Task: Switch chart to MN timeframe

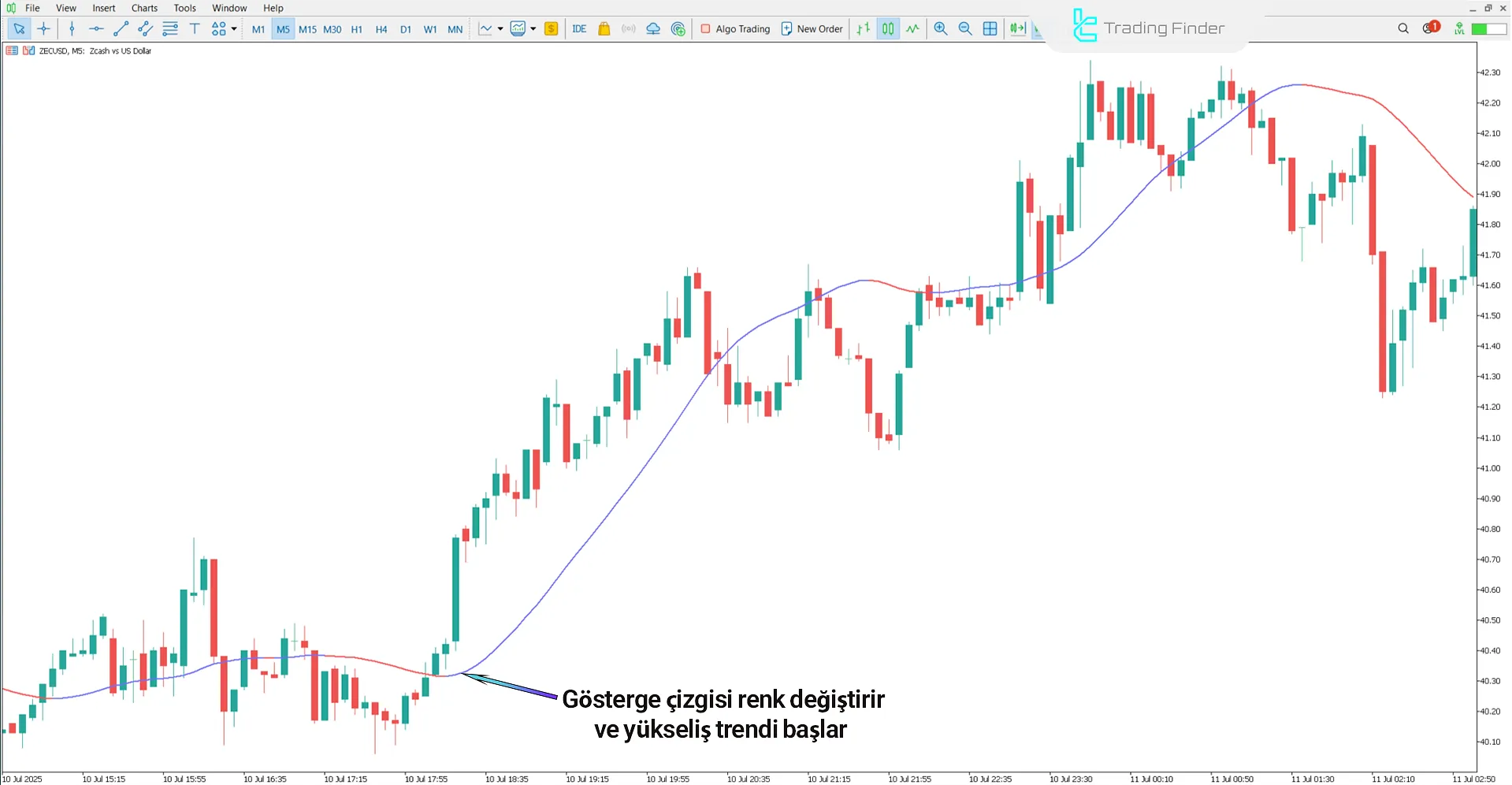Action: click(x=455, y=29)
